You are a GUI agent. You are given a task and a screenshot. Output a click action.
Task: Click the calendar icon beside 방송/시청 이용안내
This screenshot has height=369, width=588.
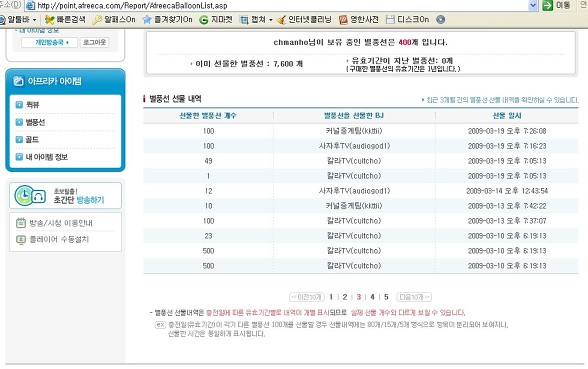pyautogui.click(x=21, y=223)
